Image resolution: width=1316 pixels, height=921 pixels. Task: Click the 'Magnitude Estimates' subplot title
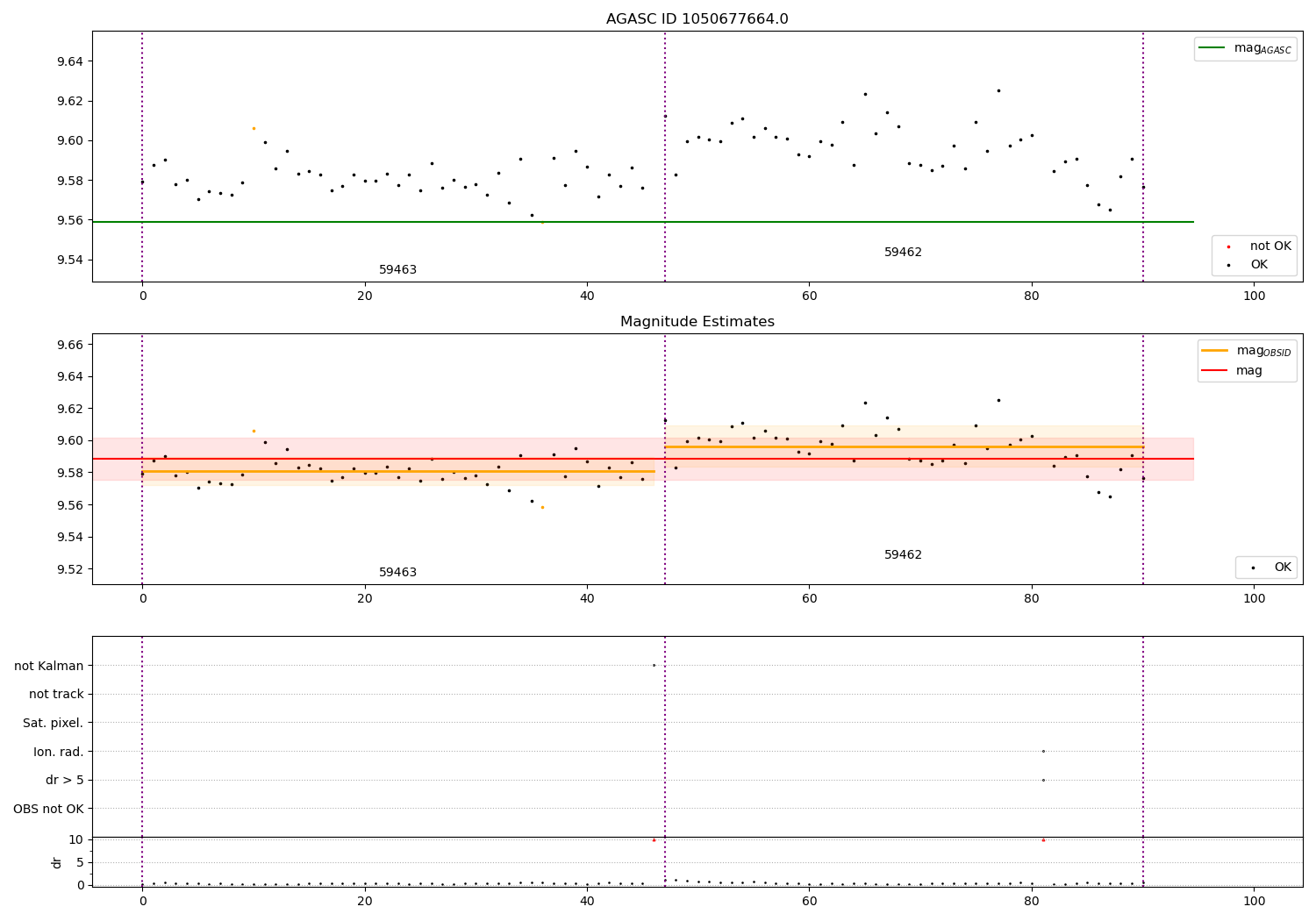click(x=697, y=322)
